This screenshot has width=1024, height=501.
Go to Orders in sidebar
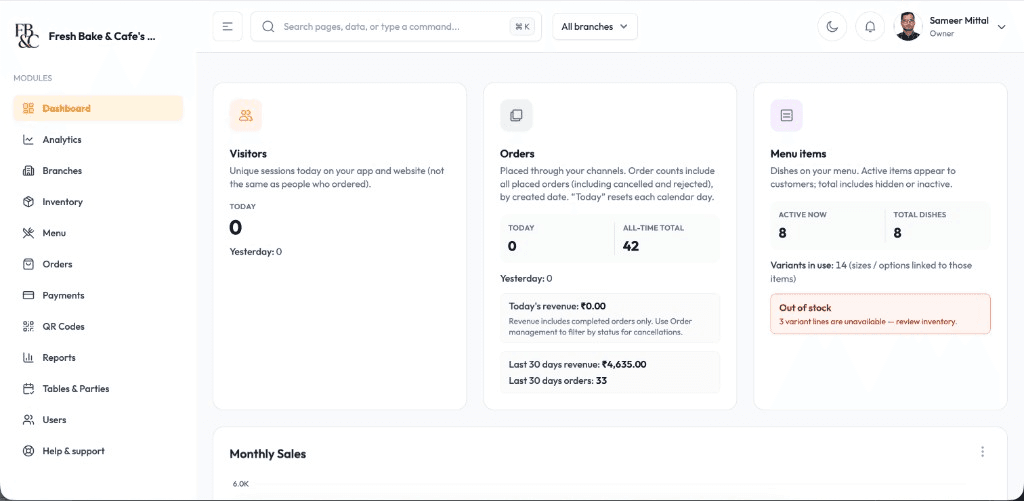tap(98, 265)
